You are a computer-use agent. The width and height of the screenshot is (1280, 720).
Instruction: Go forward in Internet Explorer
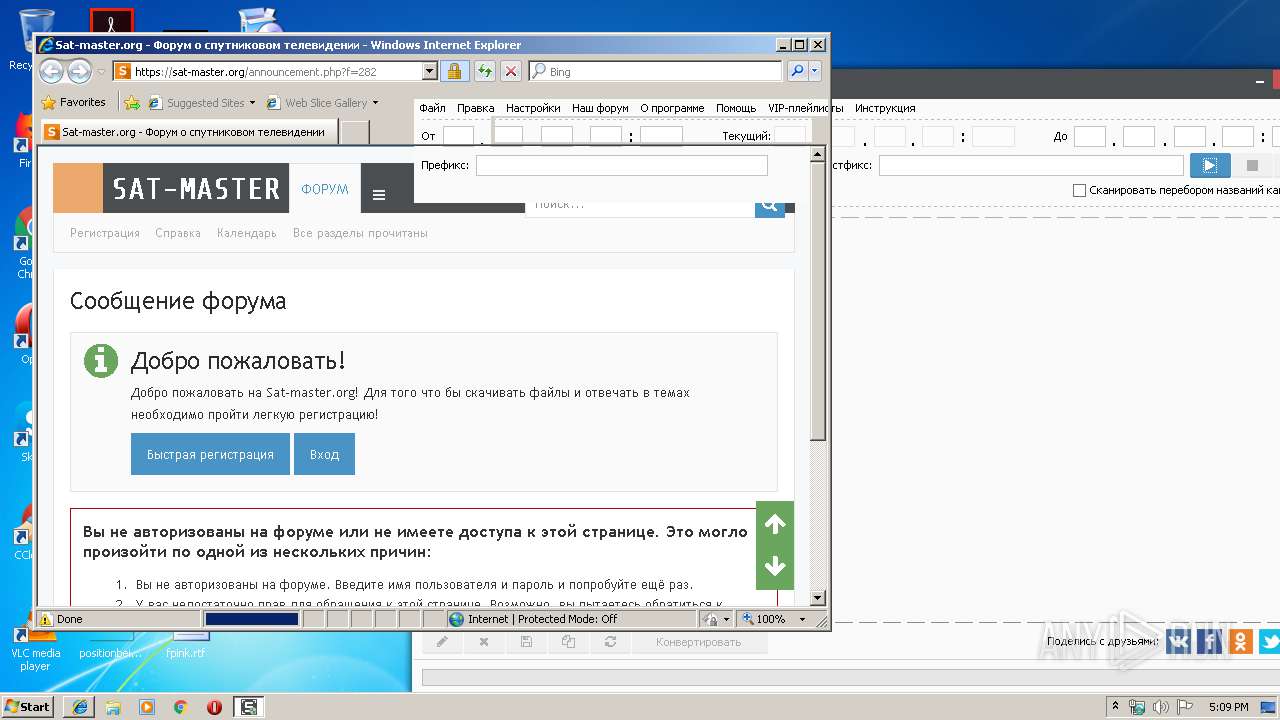point(79,71)
